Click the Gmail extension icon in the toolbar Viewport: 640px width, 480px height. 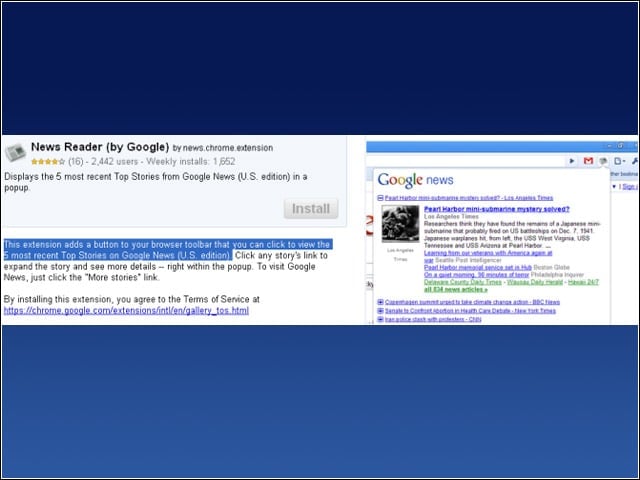pyautogui.click(x=588, y=161)
